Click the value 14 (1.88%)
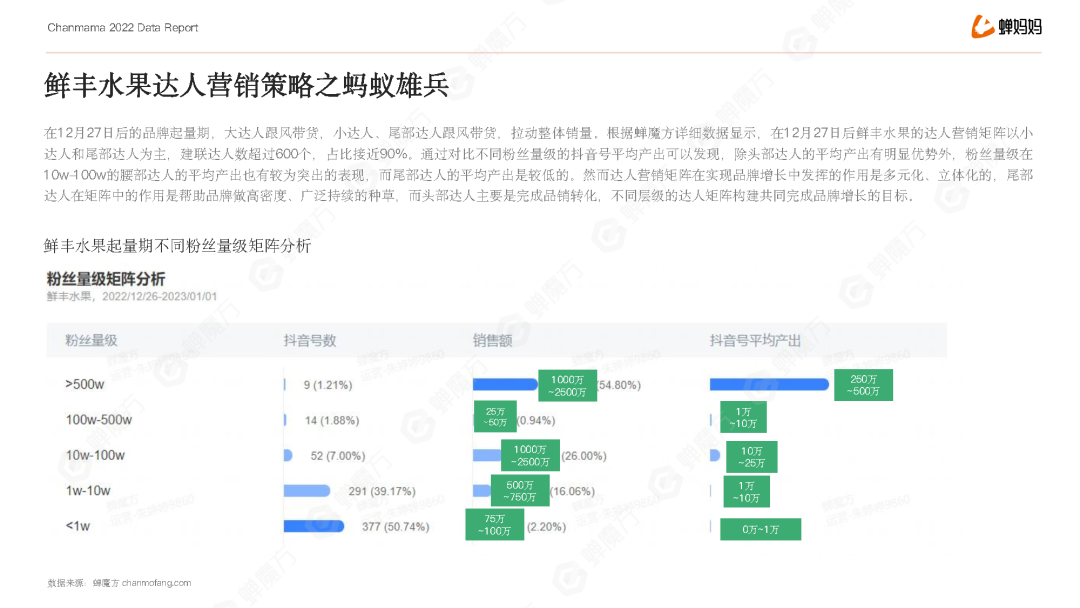The image size is (1080, 608). pos(332,420)
